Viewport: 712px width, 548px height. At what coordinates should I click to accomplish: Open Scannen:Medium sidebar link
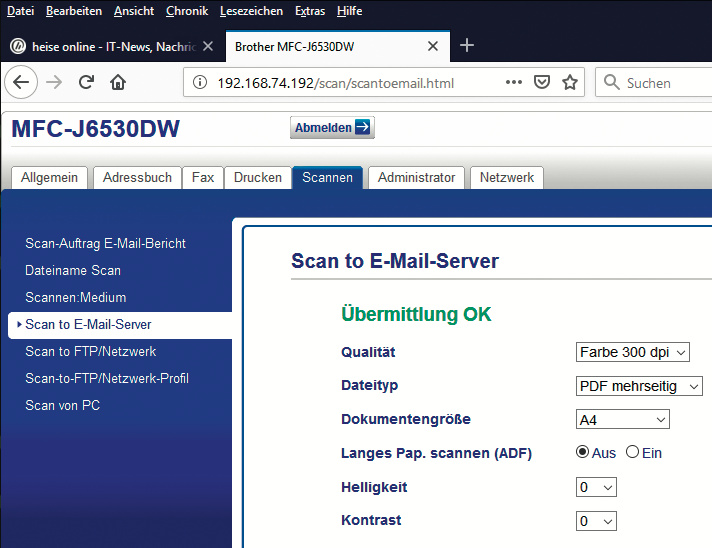point(76,297)
